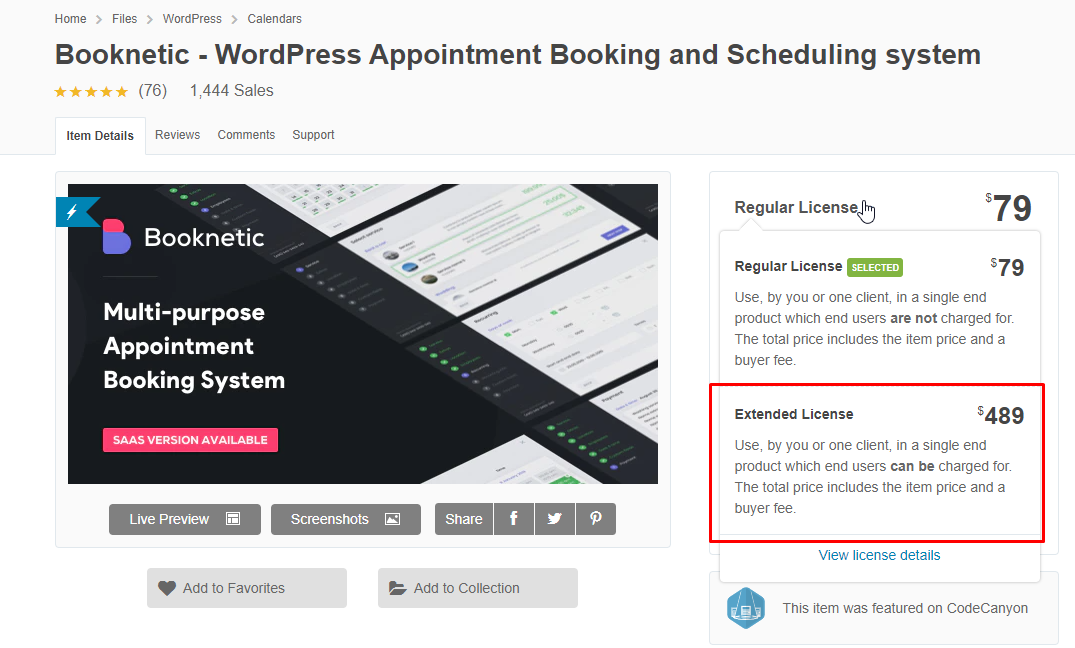Viewport: 1075px width, 648px height.
Task: Go to Home breadcrumb link
Action: 70,19
